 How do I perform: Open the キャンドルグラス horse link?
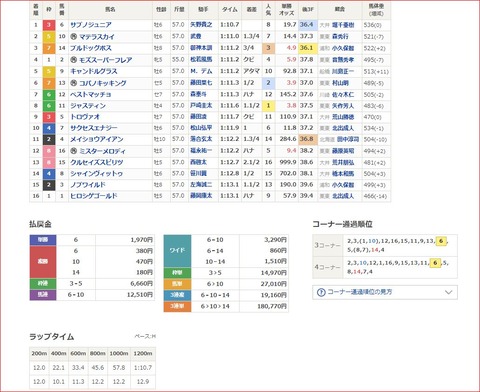[94, 71]
